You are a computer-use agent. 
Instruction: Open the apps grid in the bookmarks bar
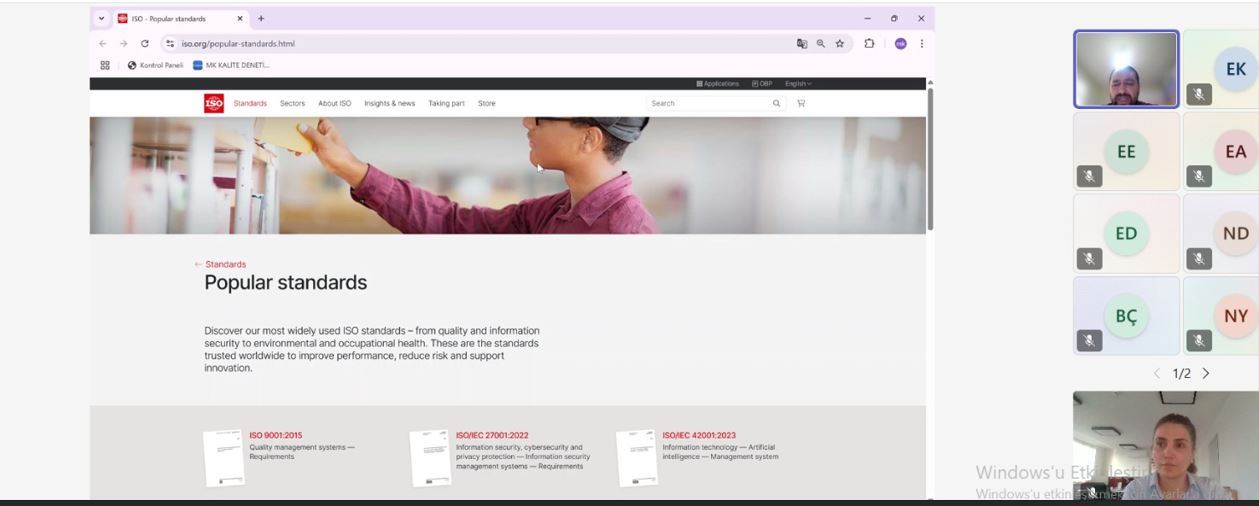coord(105,65)
